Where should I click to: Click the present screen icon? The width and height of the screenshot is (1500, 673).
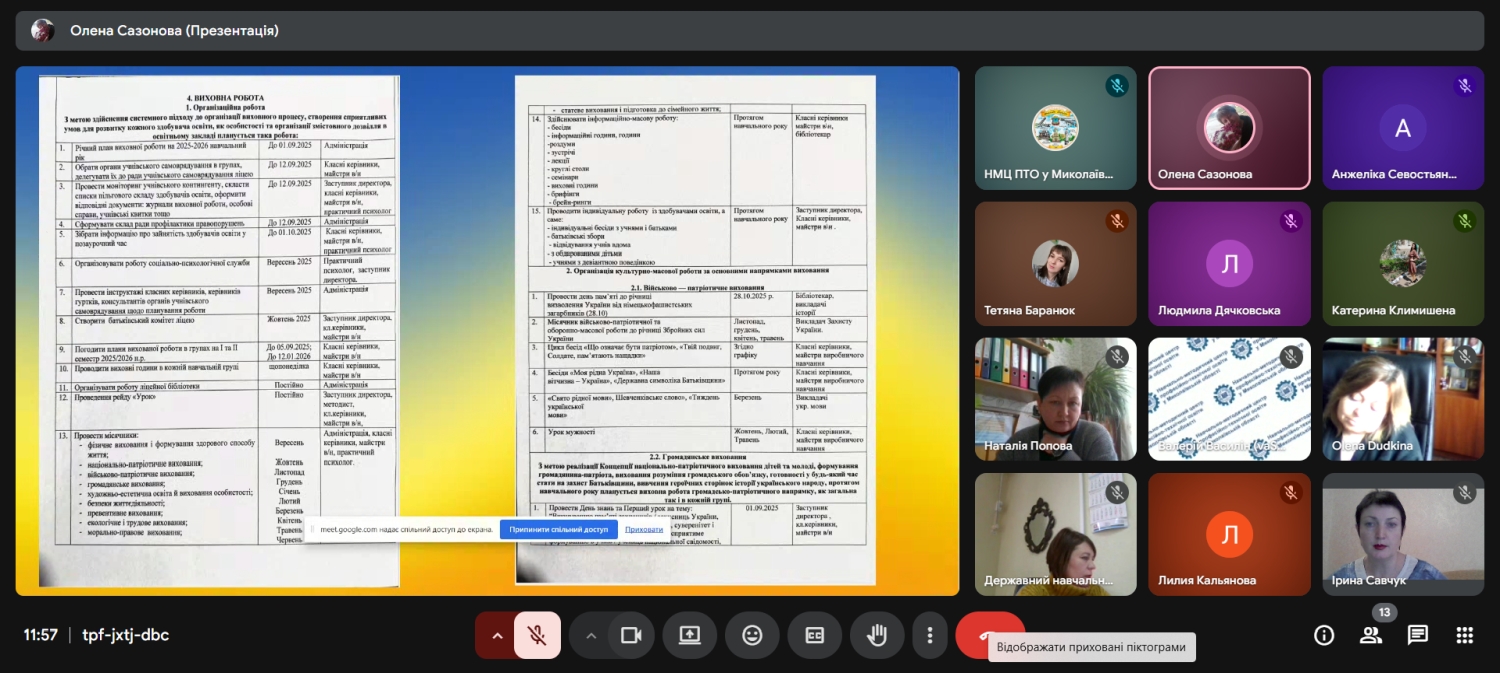click(x=689, y=635)
